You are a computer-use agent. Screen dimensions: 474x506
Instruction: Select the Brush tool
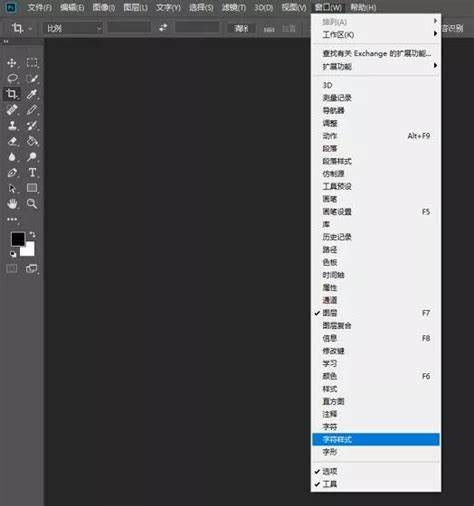pos(32,110)
